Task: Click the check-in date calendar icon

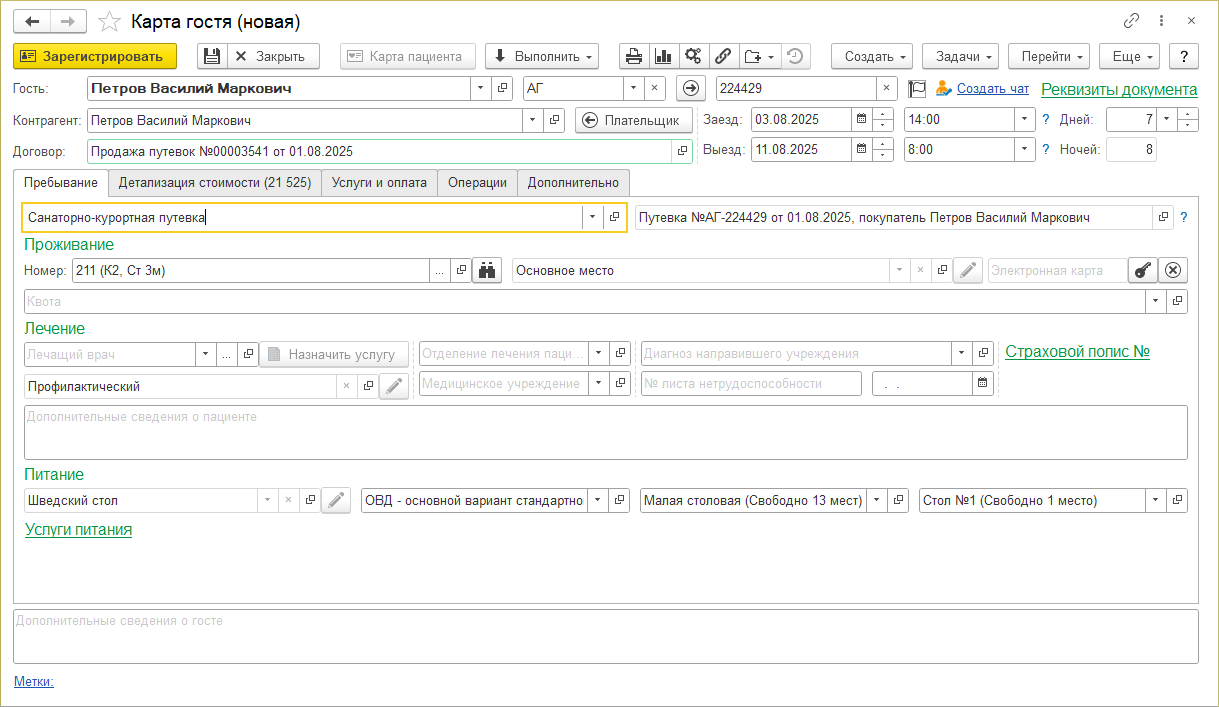Action: [x=860, y=120]
